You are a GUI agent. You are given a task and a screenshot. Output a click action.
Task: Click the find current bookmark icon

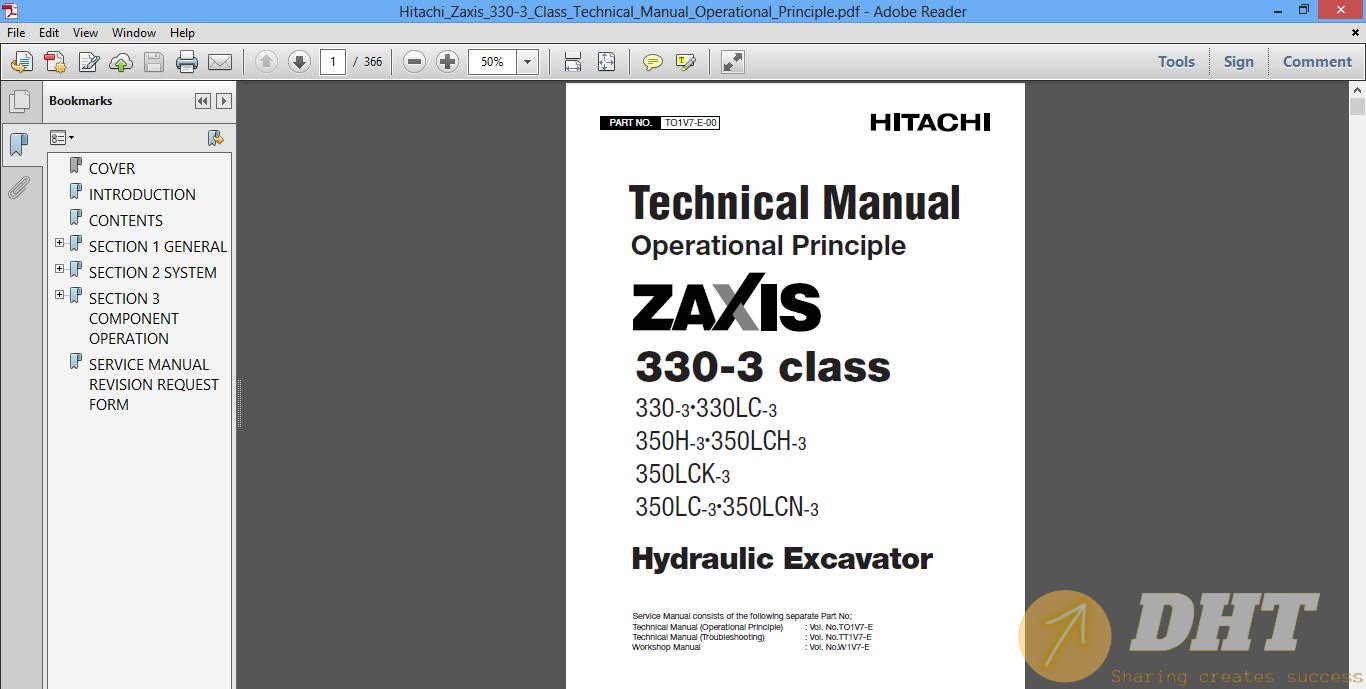(x=215, y=138)
